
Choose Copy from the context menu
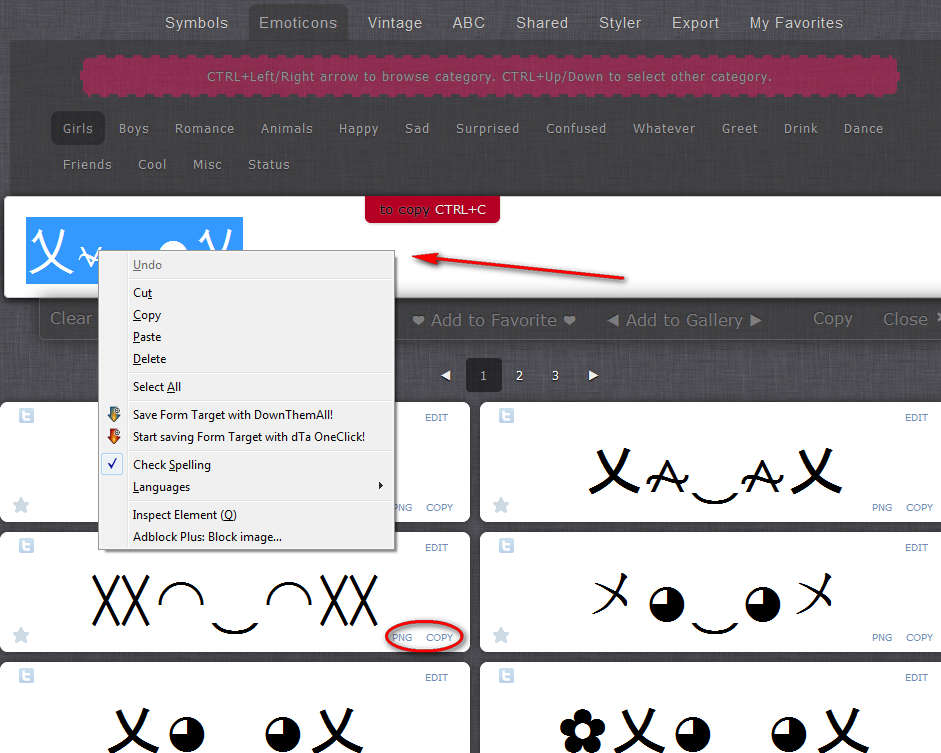coord(246,315)
